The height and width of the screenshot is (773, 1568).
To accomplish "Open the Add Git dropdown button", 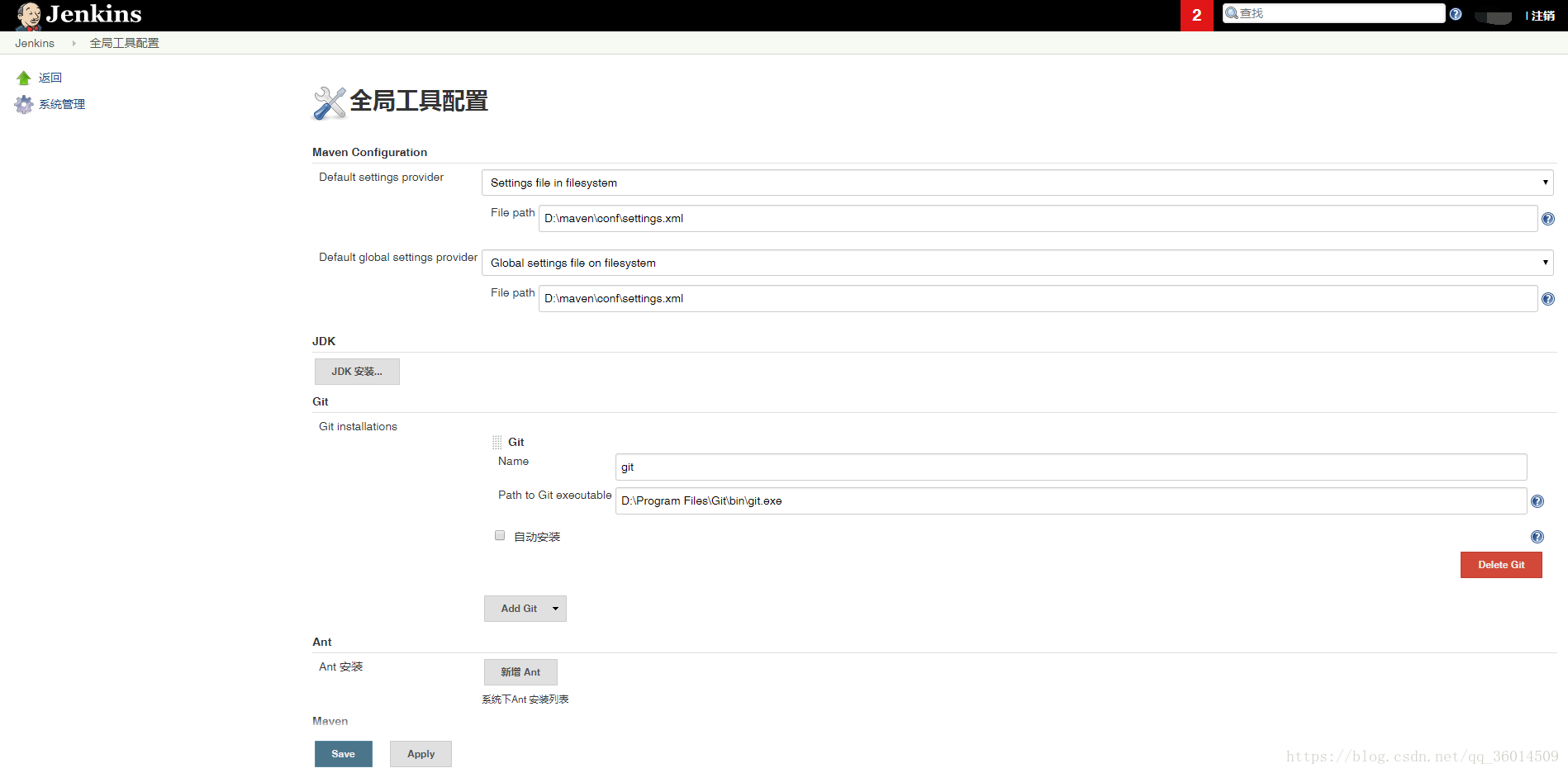I will point(525,609).
